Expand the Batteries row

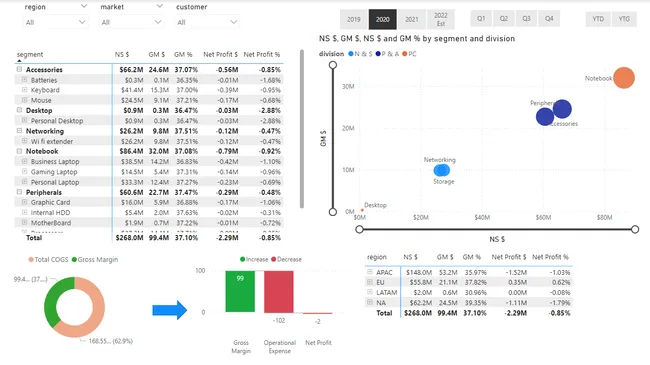24,80
